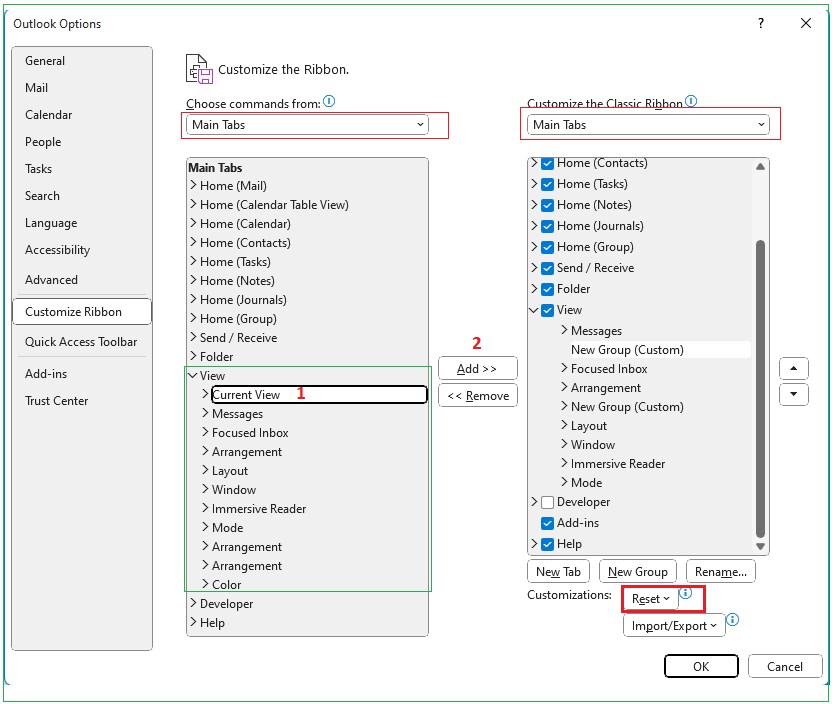Open Choose commands from dropdown

coord(307,125)
